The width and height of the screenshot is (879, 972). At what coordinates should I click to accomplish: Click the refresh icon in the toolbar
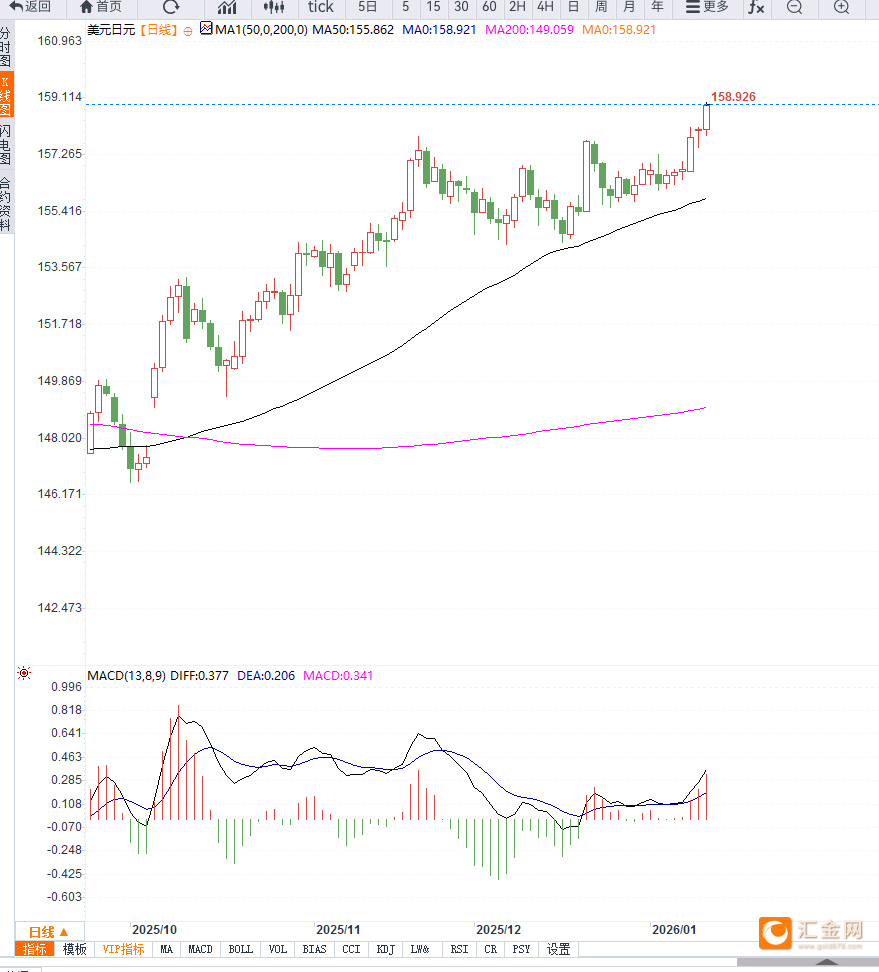tap(171, 7)
